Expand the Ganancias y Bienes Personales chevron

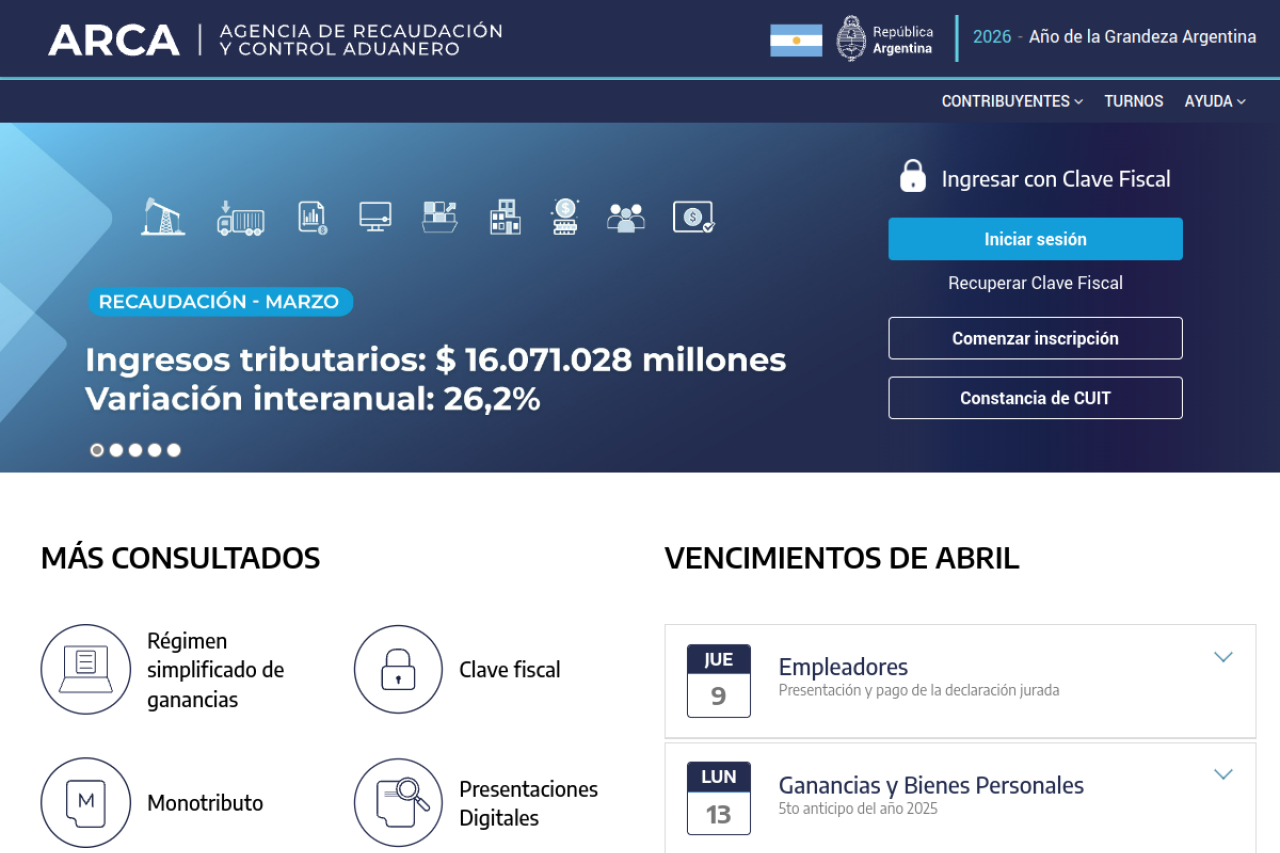[x=1223, y=774]
